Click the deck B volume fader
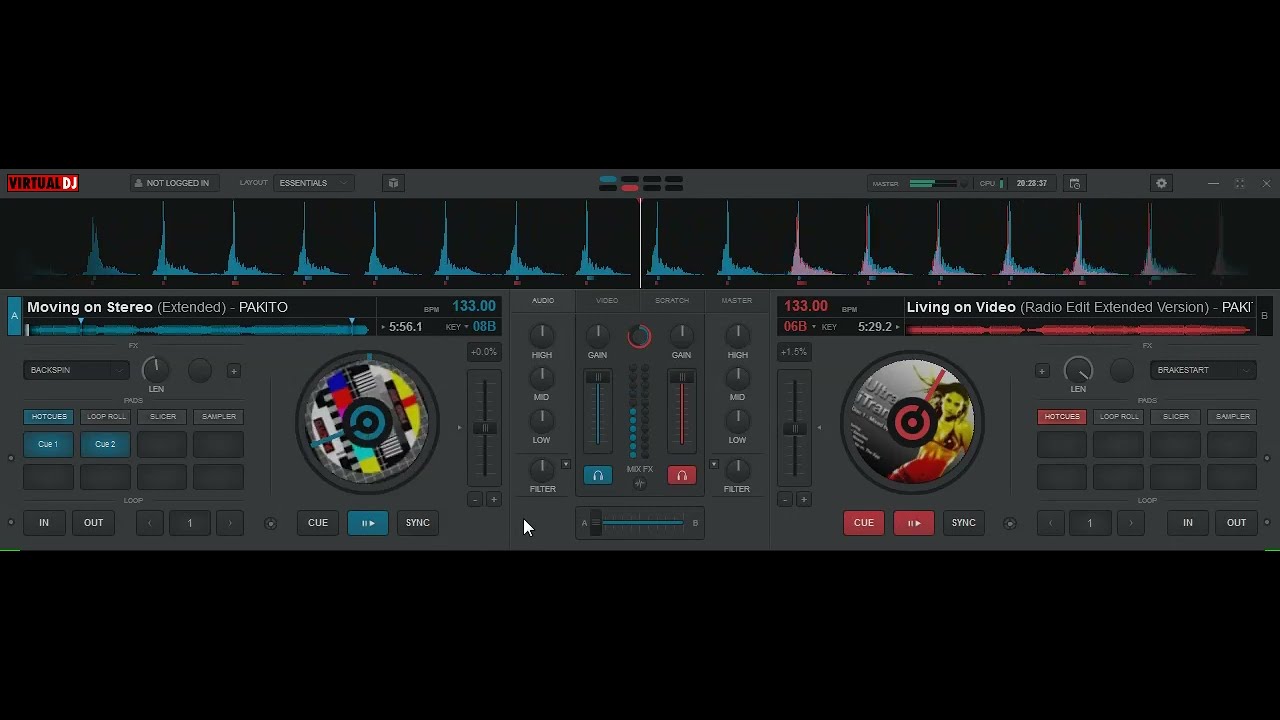This screenshot has height=720, width=1280. tap(682, 378)
